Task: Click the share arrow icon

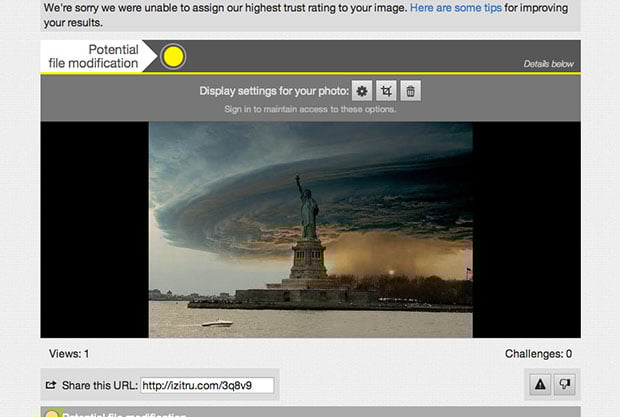Action: [x=51, y=385]
